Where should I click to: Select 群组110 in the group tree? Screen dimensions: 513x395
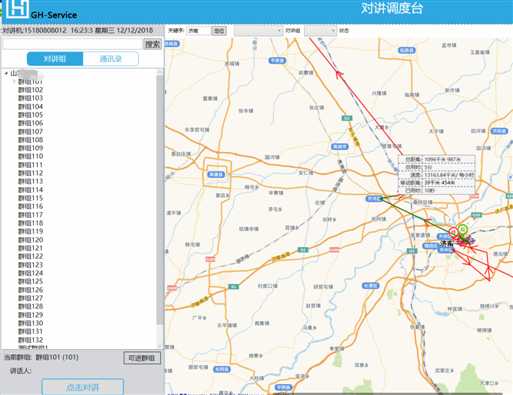[31, 156]
